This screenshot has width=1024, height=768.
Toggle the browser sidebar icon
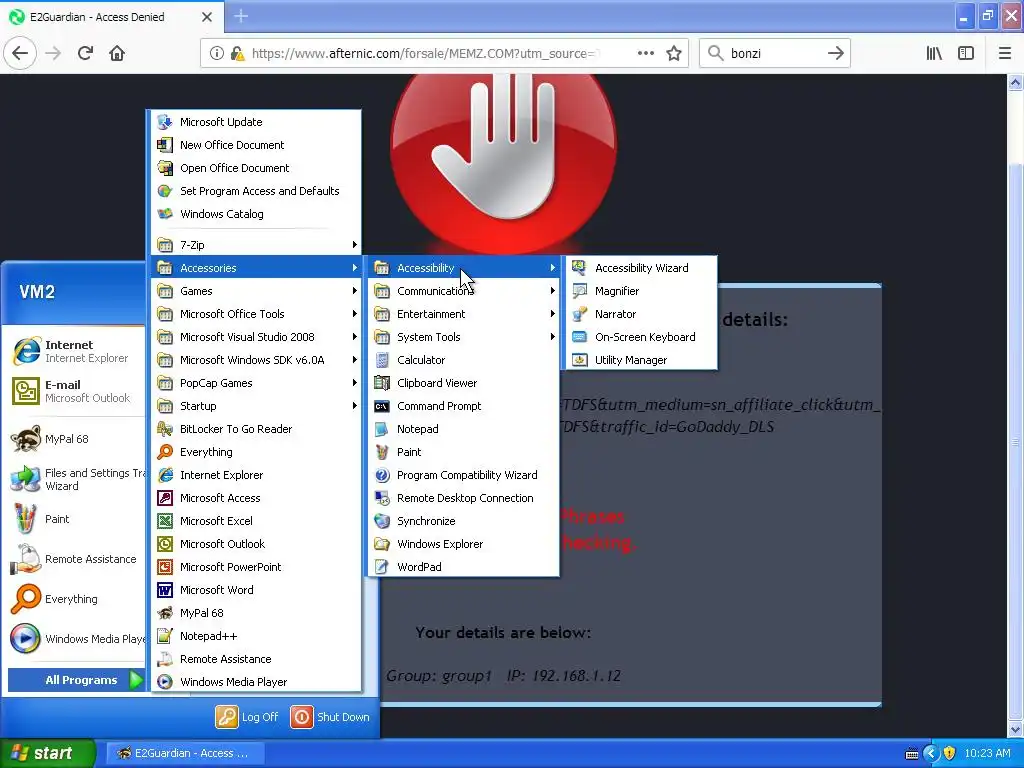coord(966,54)
